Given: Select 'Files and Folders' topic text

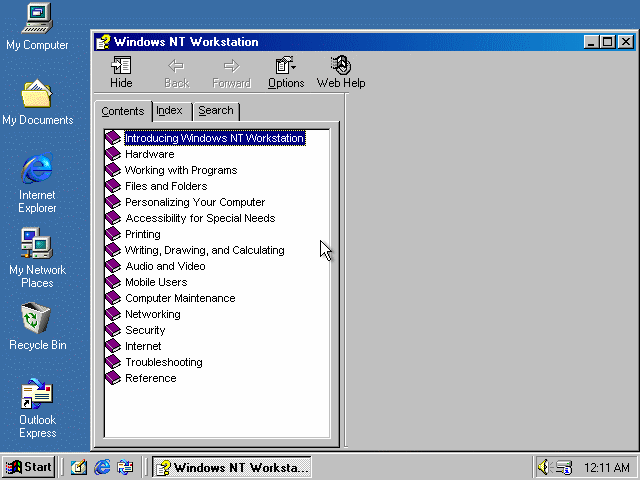Looking at the screenshot, I should pos(166,186).
